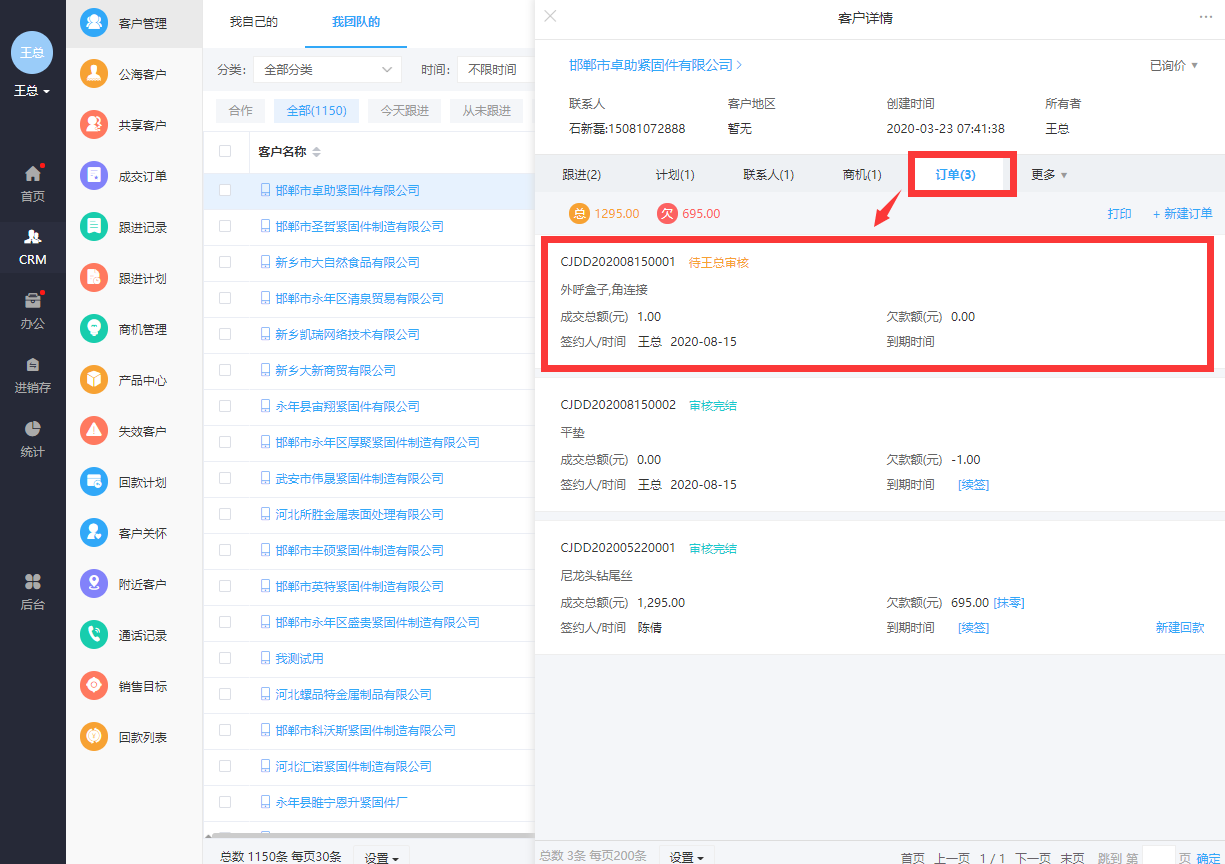Open 附近客户 sidebar icon
The height and width of the screenshot is (864, 1225).
[x=94, y=584]
